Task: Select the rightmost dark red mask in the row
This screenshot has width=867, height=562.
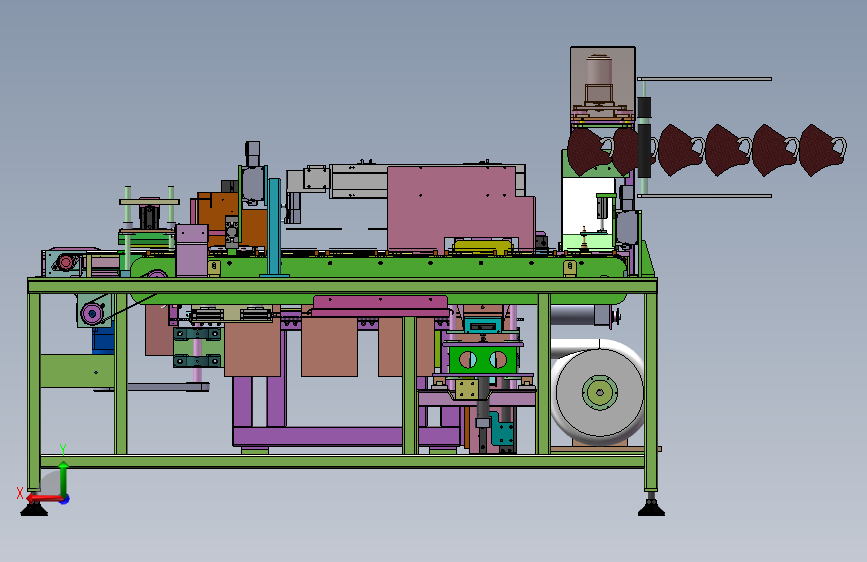Action: pos(823,150)
